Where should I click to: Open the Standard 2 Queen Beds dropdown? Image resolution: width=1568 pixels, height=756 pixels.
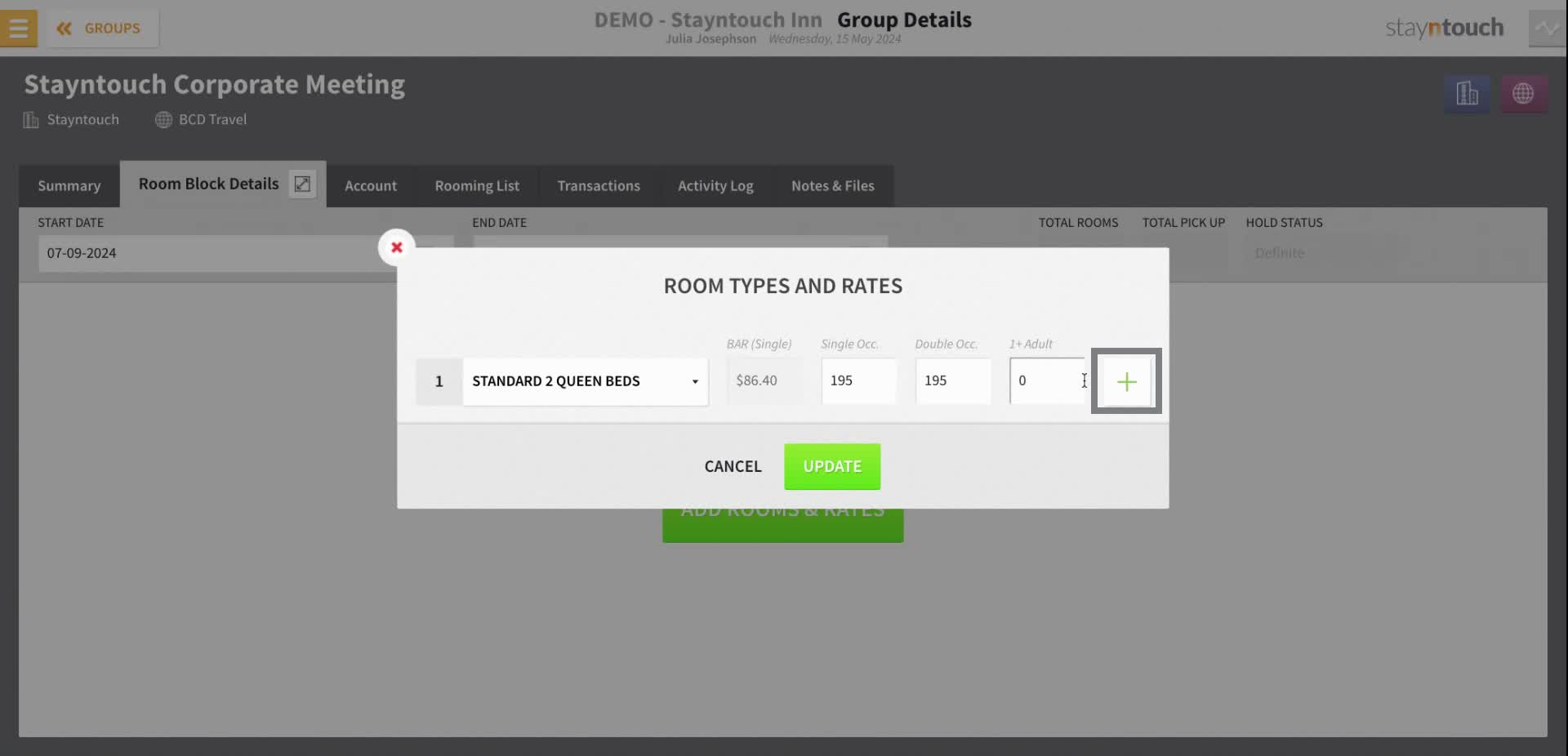click(x=585, y=381)
